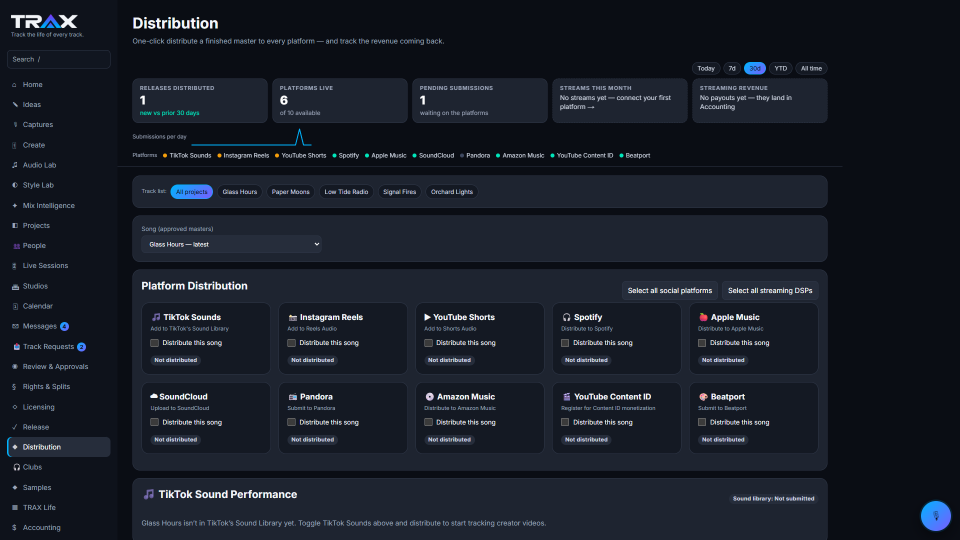Check Distribute this song for Pandora
This screenshot has width=960, height=540.
pos(291,422)
